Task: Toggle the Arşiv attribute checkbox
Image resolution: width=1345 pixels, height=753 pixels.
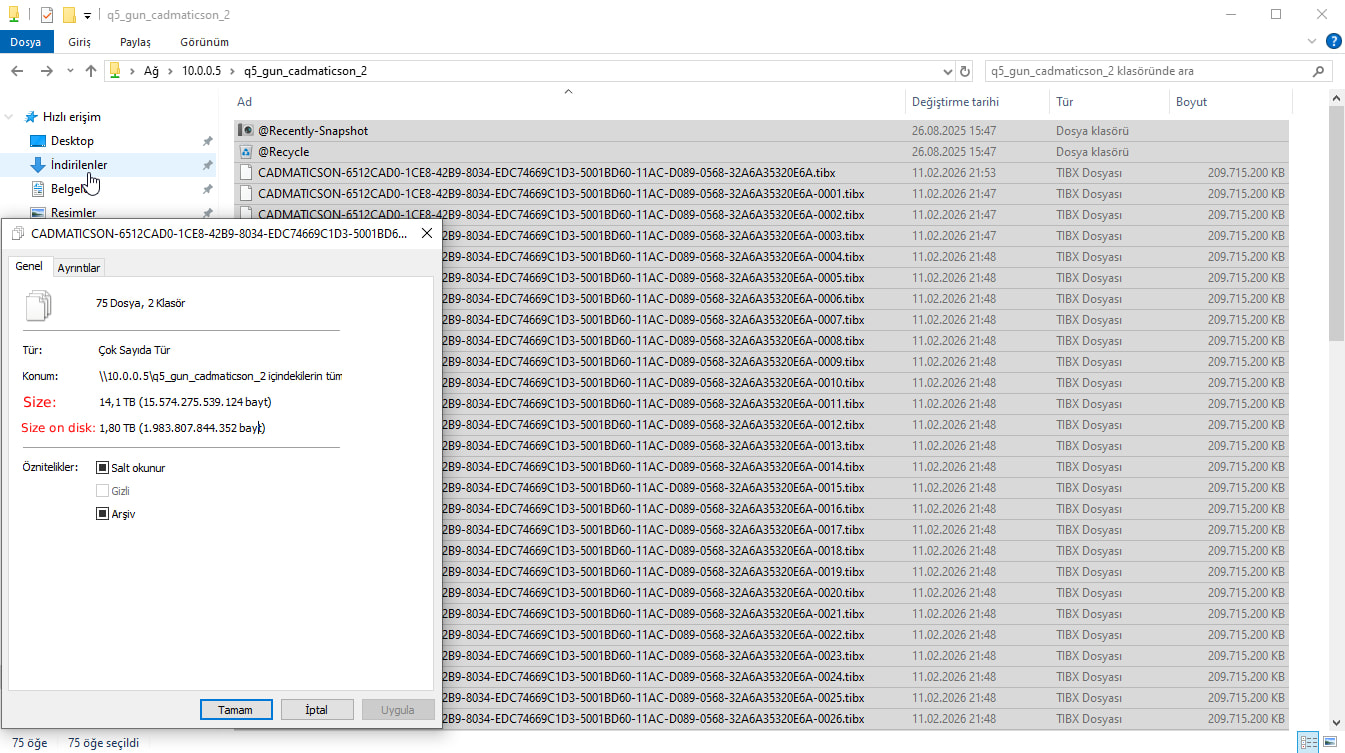Action: (x=102, y=514)
